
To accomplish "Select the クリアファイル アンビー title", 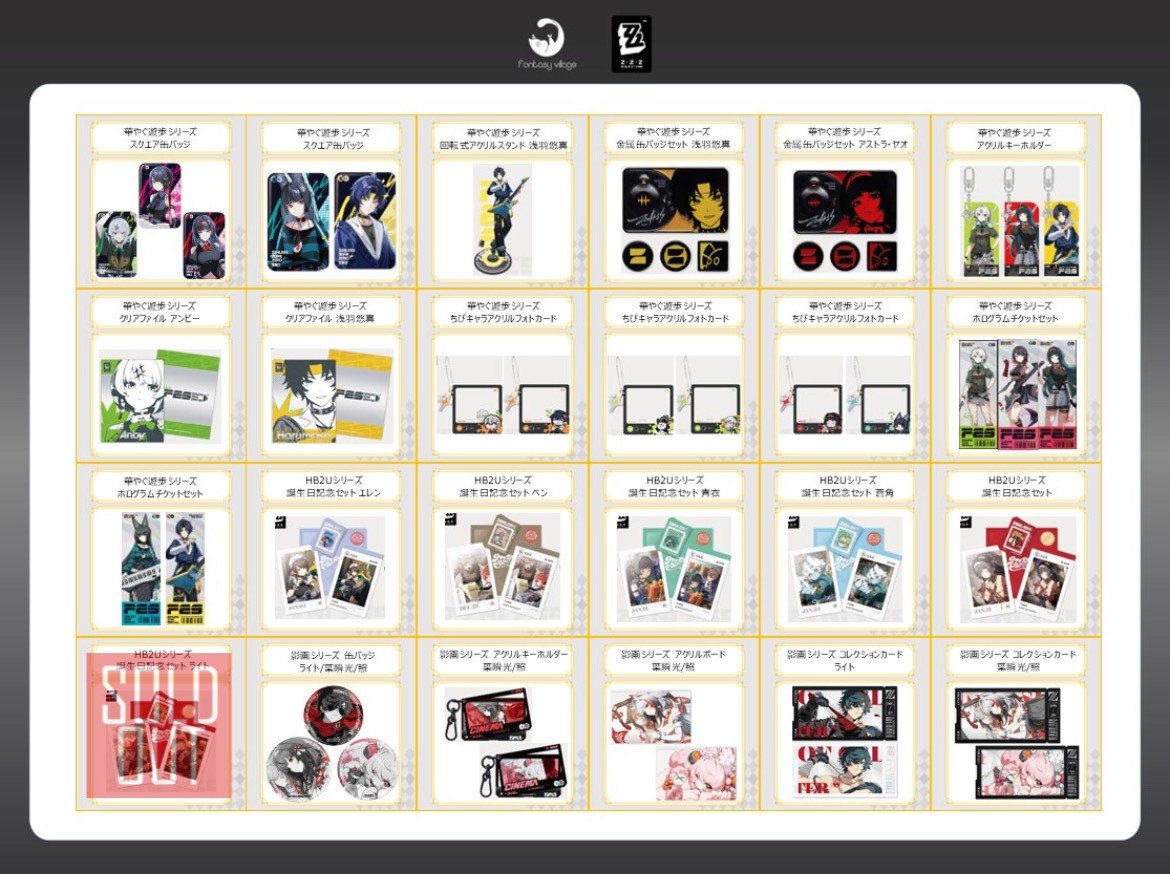I will click(160, 312).
